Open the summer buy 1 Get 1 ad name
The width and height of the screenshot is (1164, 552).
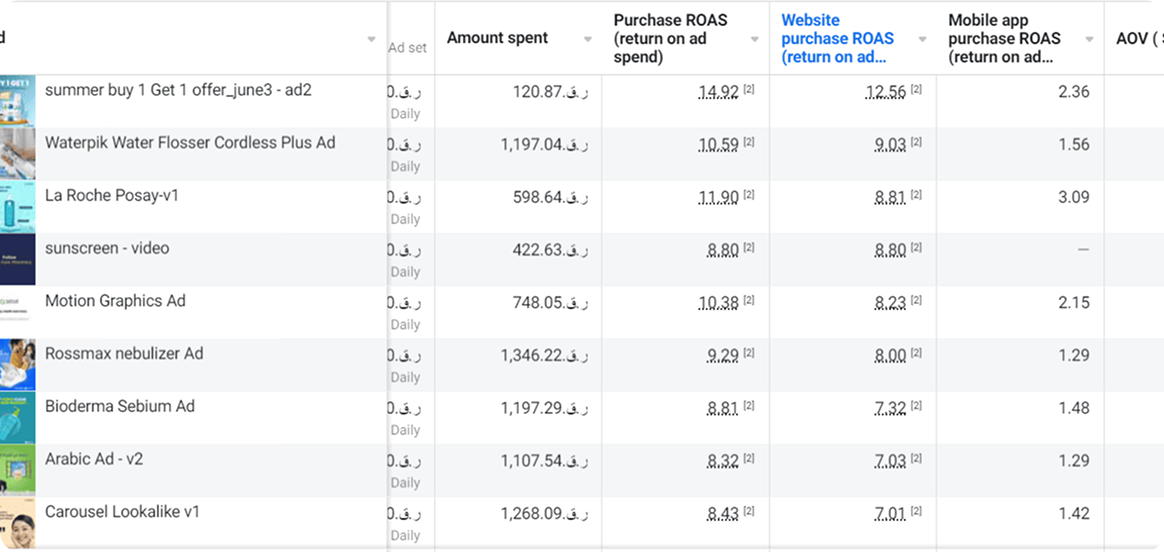click(x=178, y=90)
